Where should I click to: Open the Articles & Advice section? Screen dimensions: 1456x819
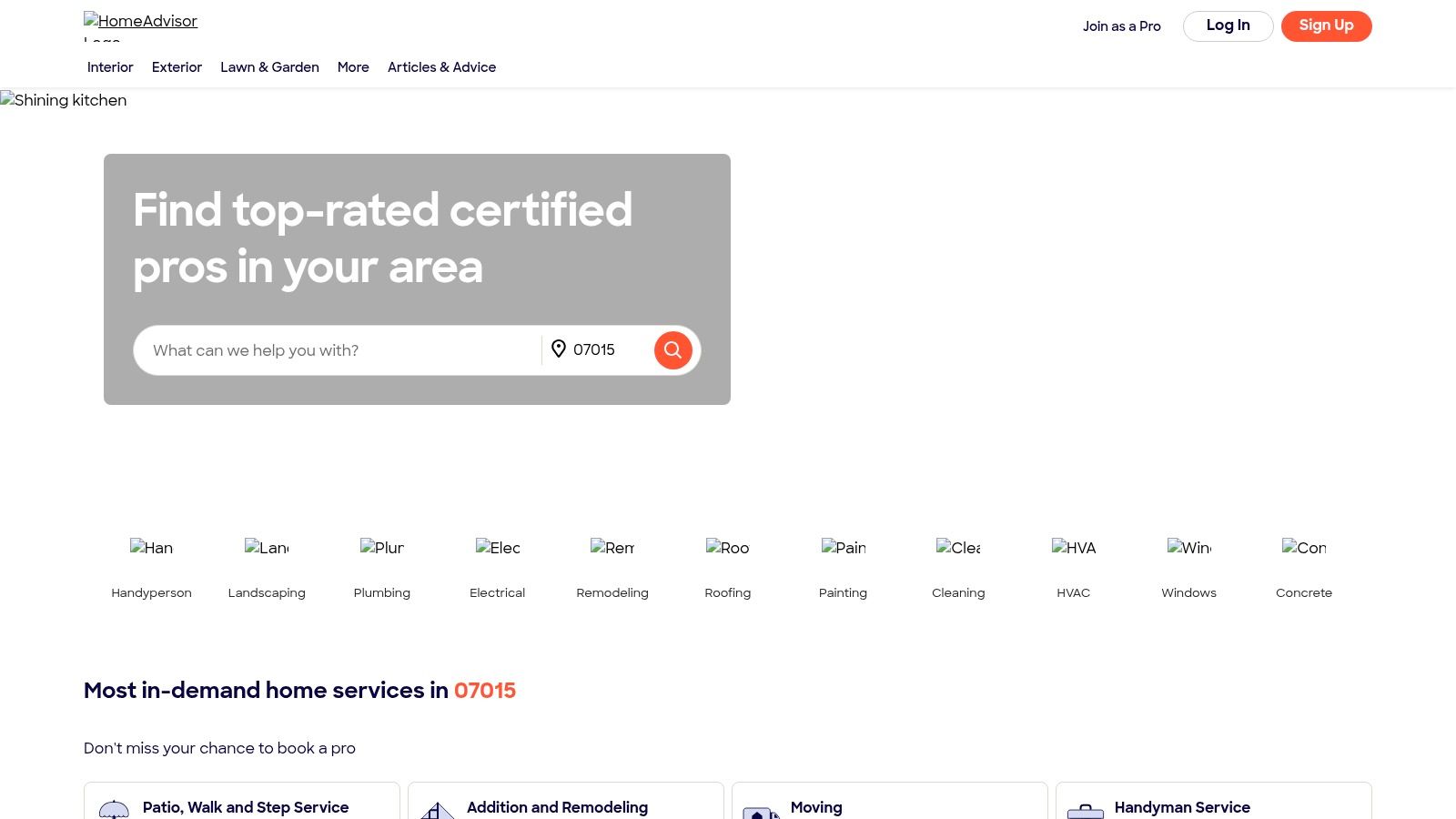441,67
